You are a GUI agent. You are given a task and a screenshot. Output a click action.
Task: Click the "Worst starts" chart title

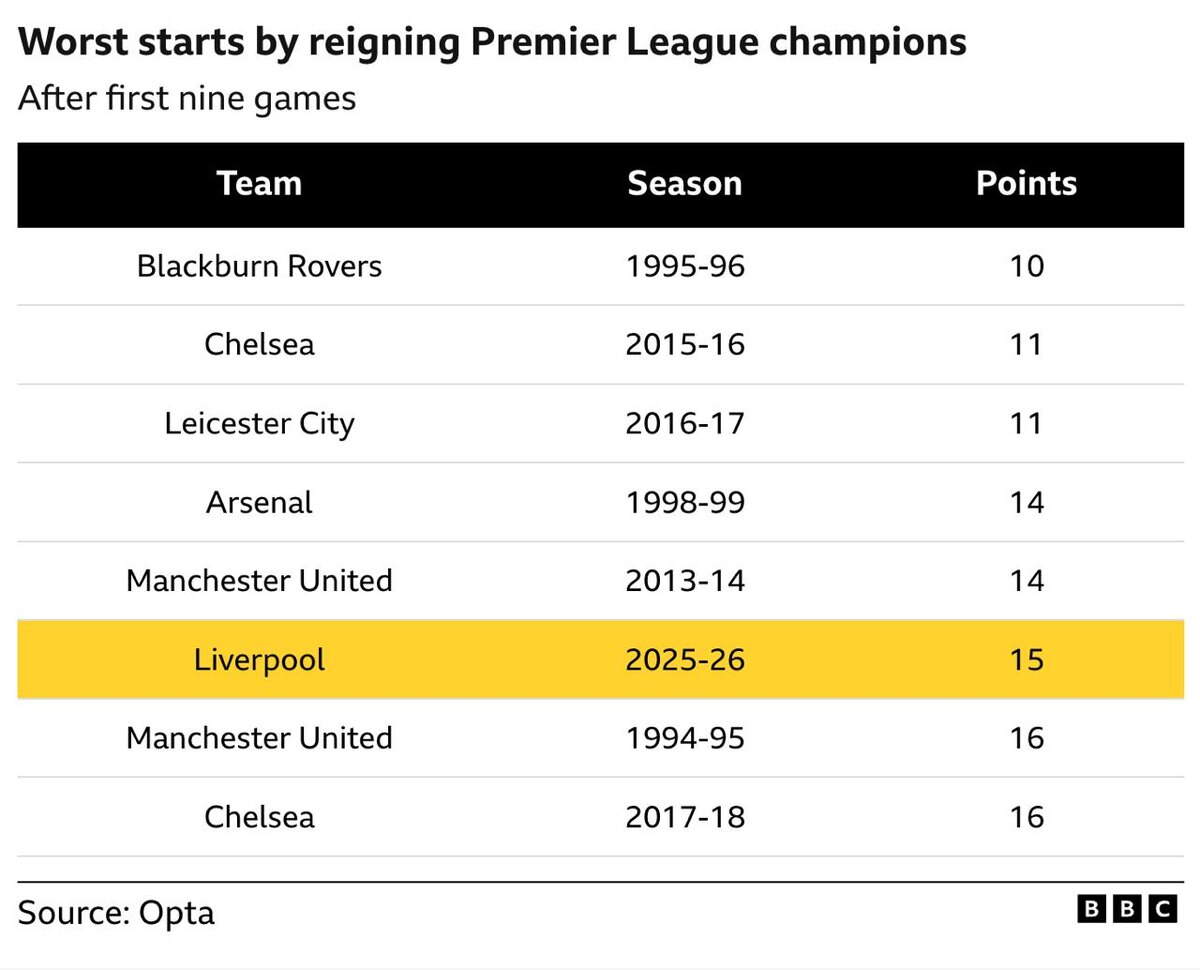tap(492, 43)
